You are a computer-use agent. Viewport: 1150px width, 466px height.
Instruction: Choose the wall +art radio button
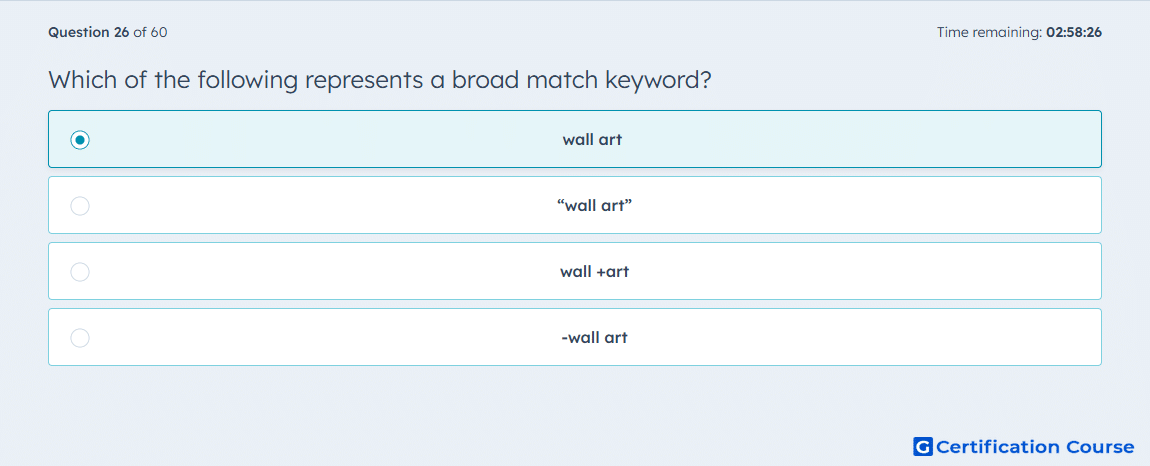click(80, 272)
